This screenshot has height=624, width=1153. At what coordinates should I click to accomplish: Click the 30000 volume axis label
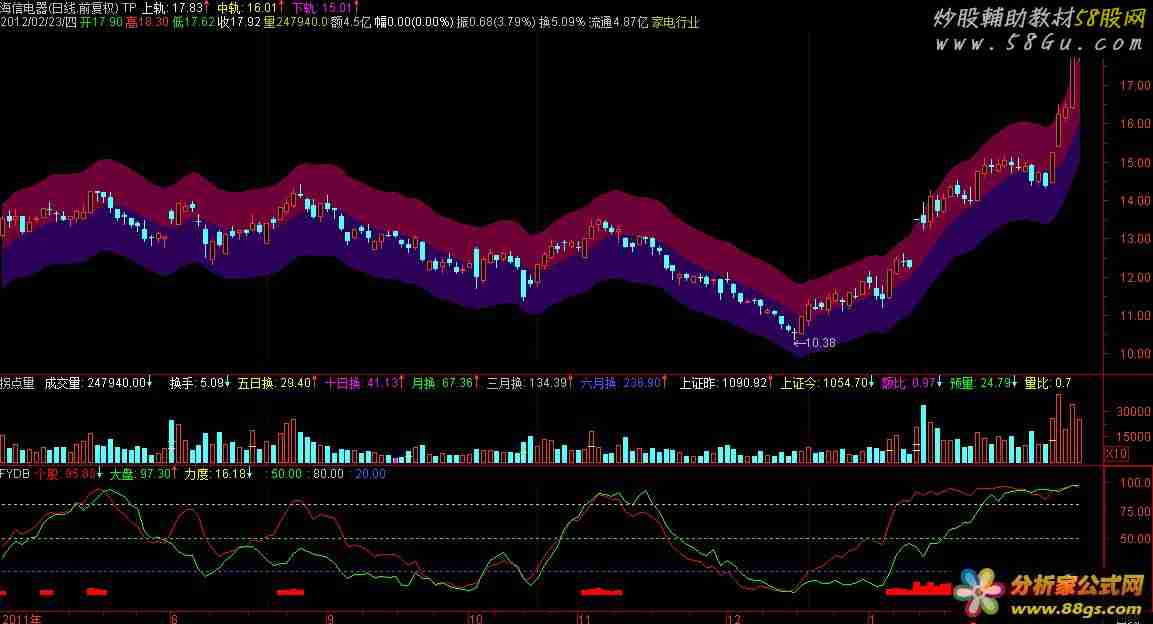click(x=1133, y=412)
